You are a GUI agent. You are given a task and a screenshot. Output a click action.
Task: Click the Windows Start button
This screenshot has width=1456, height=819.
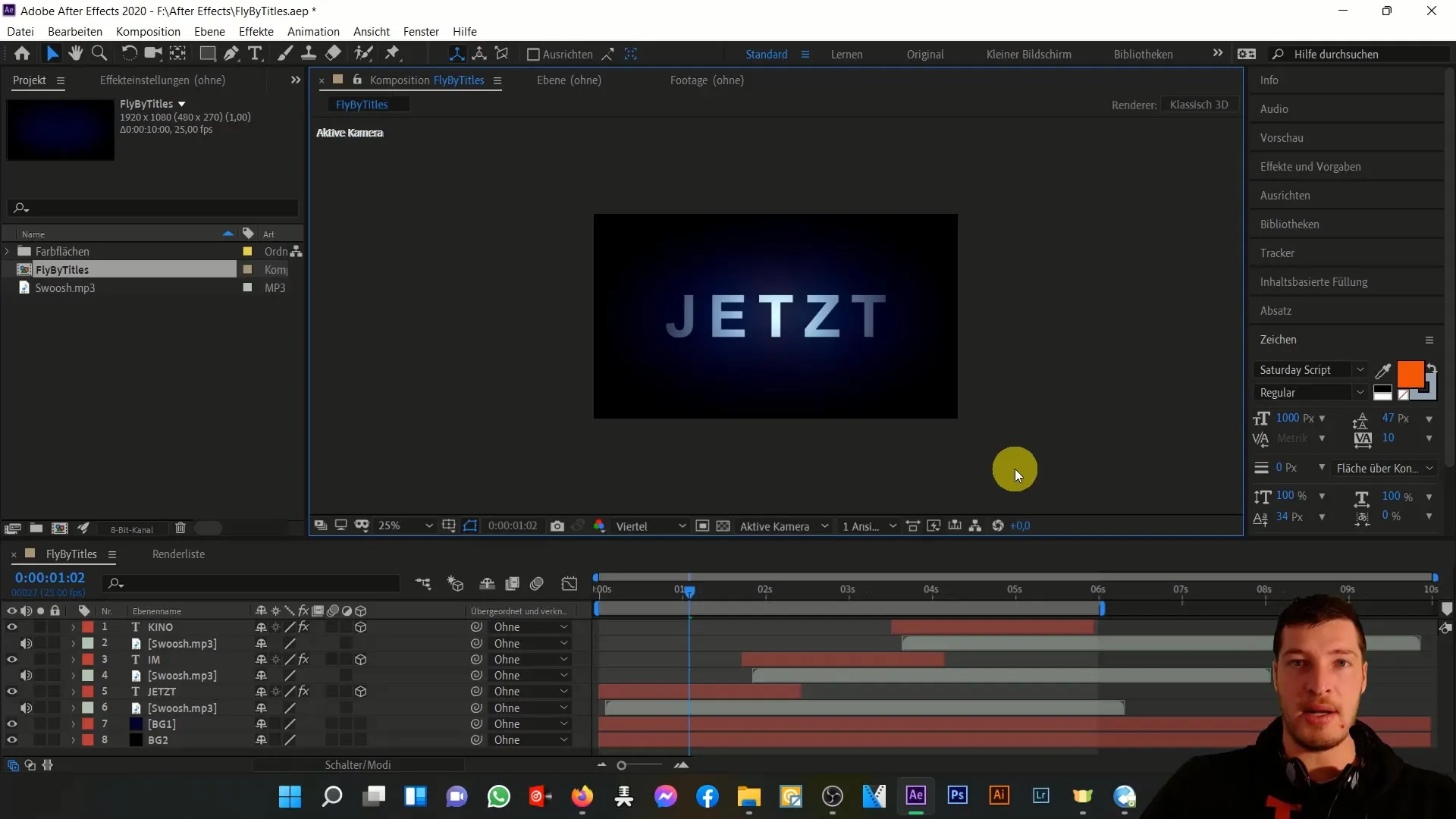[x=290, y=796]
